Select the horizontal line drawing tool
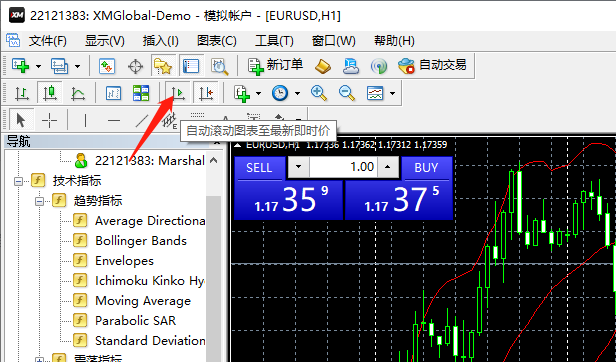616x362 pixels. [114, 120]
